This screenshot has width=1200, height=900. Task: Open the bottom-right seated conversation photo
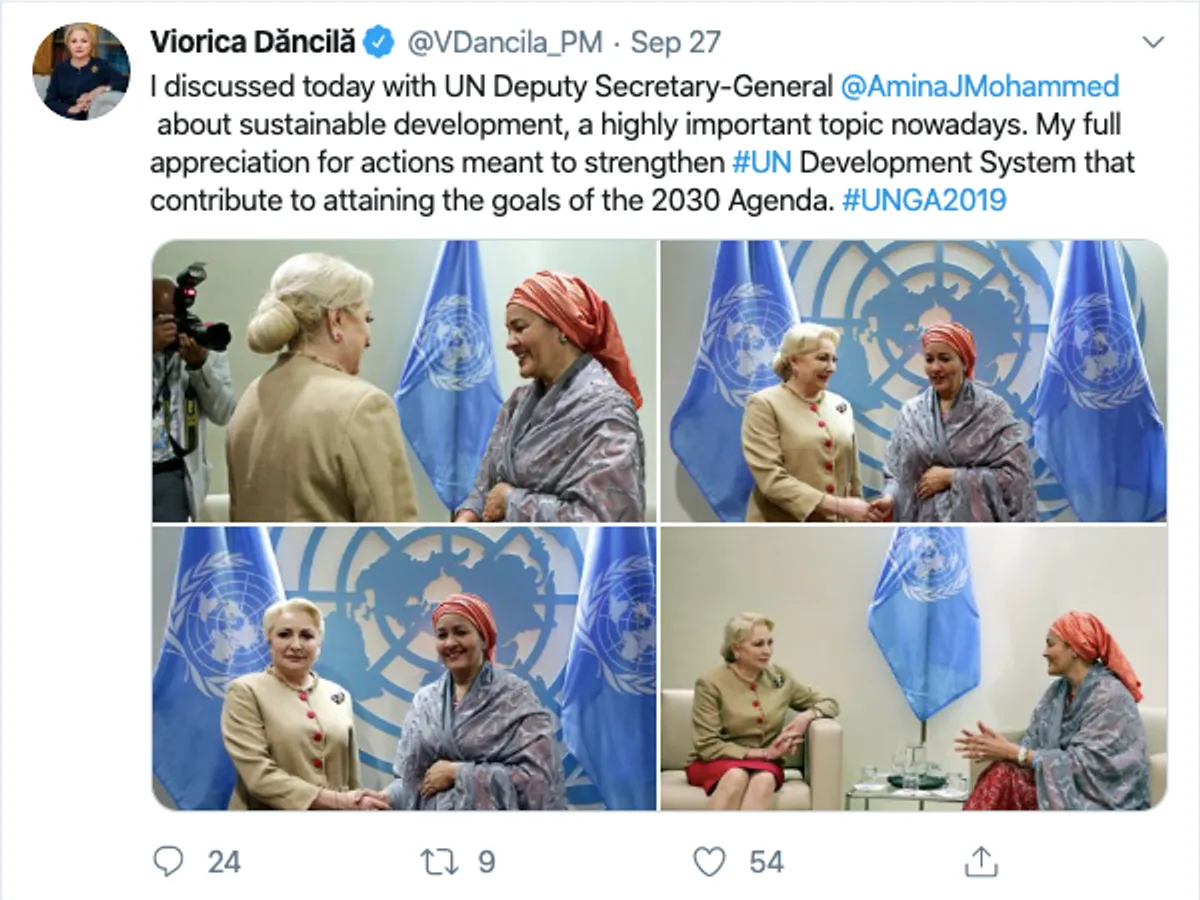coord(914,668)
